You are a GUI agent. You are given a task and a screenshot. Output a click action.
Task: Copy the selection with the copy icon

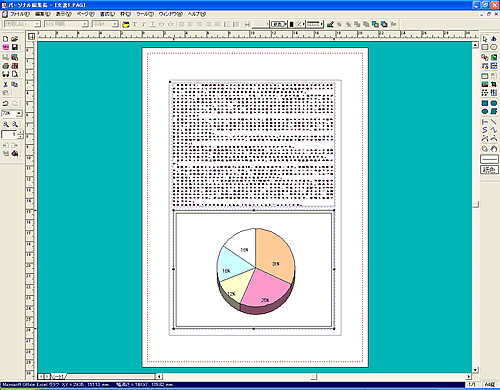(x=15, y=84)
